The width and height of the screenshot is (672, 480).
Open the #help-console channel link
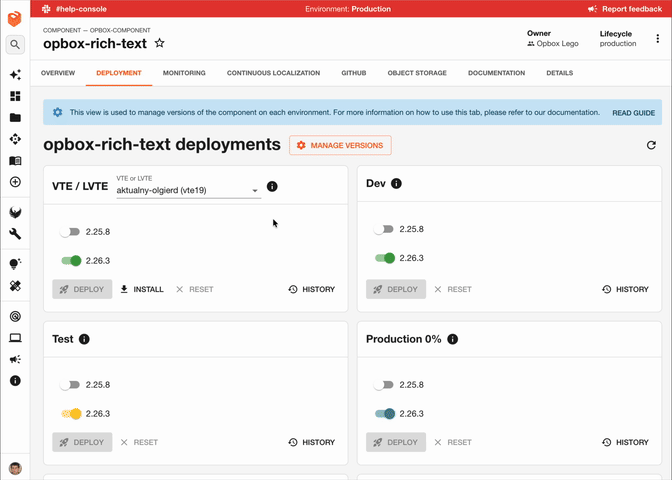[x=81, y=9]
